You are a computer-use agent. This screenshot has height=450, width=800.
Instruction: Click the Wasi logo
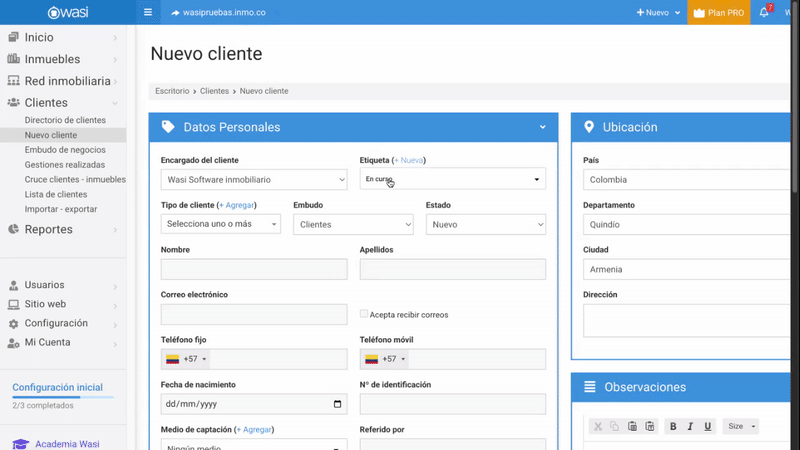[68, 12]
